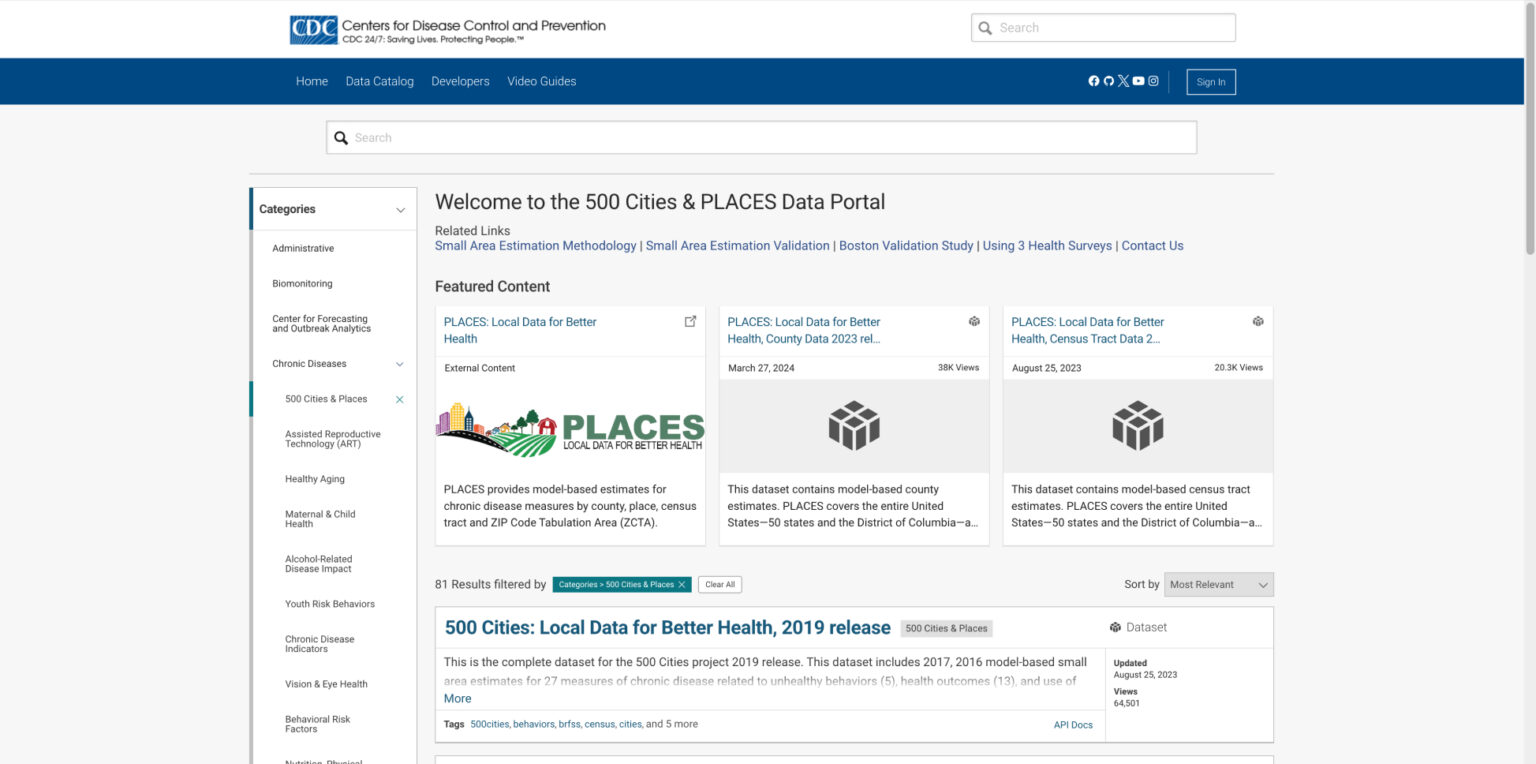Viewport: 1536px width, 764px height.
Task: Click the search magnifier in the top-right search bar
Action: coord(986,27)
